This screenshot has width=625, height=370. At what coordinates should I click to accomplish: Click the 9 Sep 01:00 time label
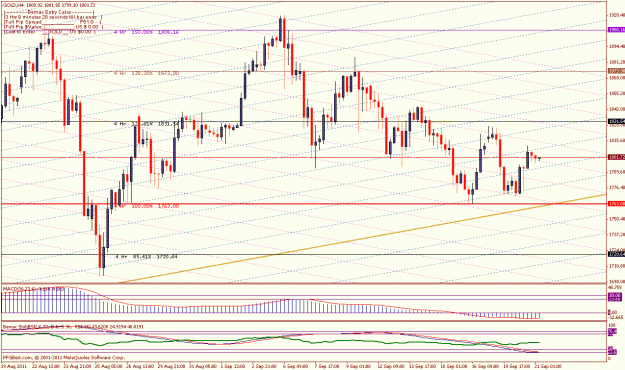pyautogui.click(x=358, y=366)
